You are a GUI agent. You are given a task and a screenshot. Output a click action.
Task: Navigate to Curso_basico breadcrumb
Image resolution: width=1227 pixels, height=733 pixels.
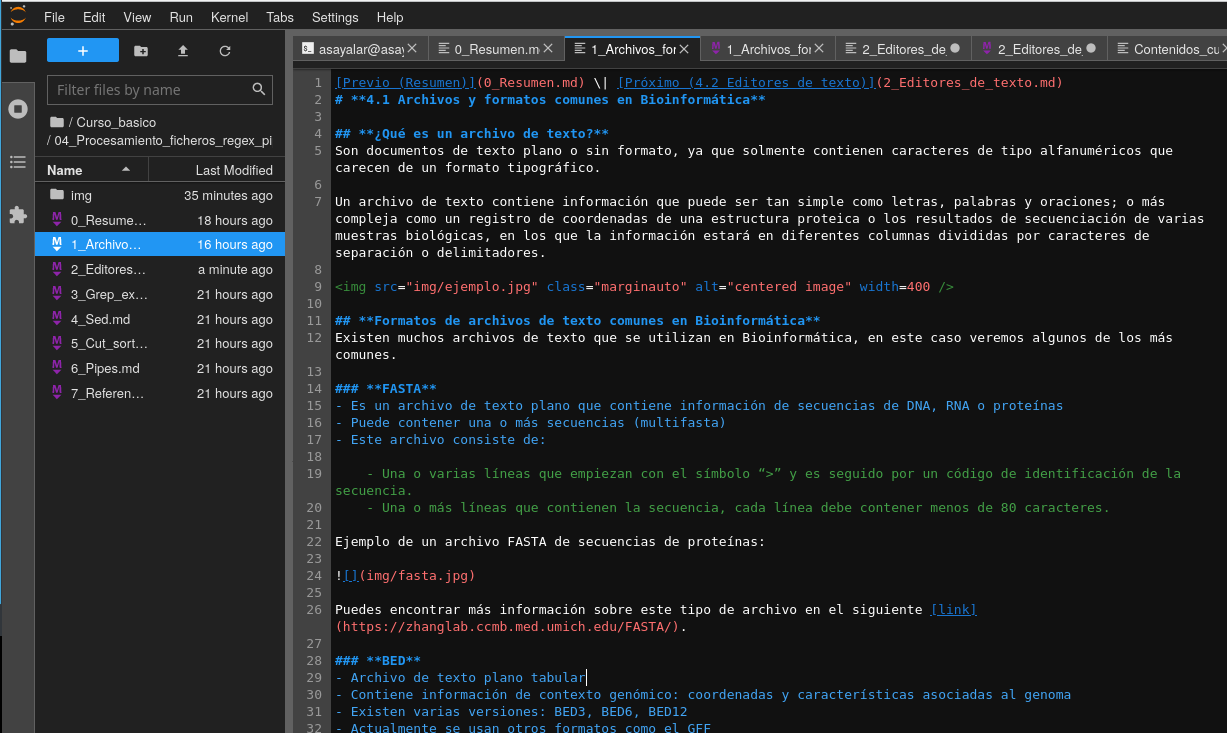coord(116,122)
